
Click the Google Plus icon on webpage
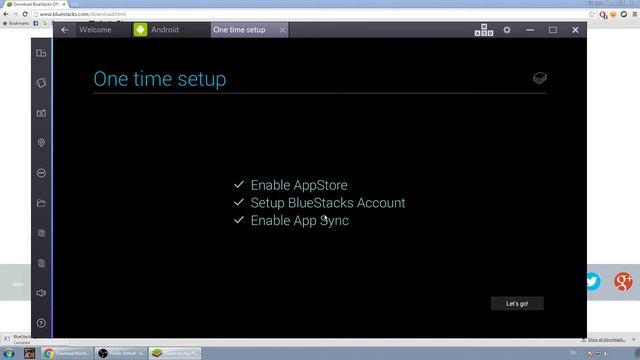pyautogui.click(x=623, y=282)
